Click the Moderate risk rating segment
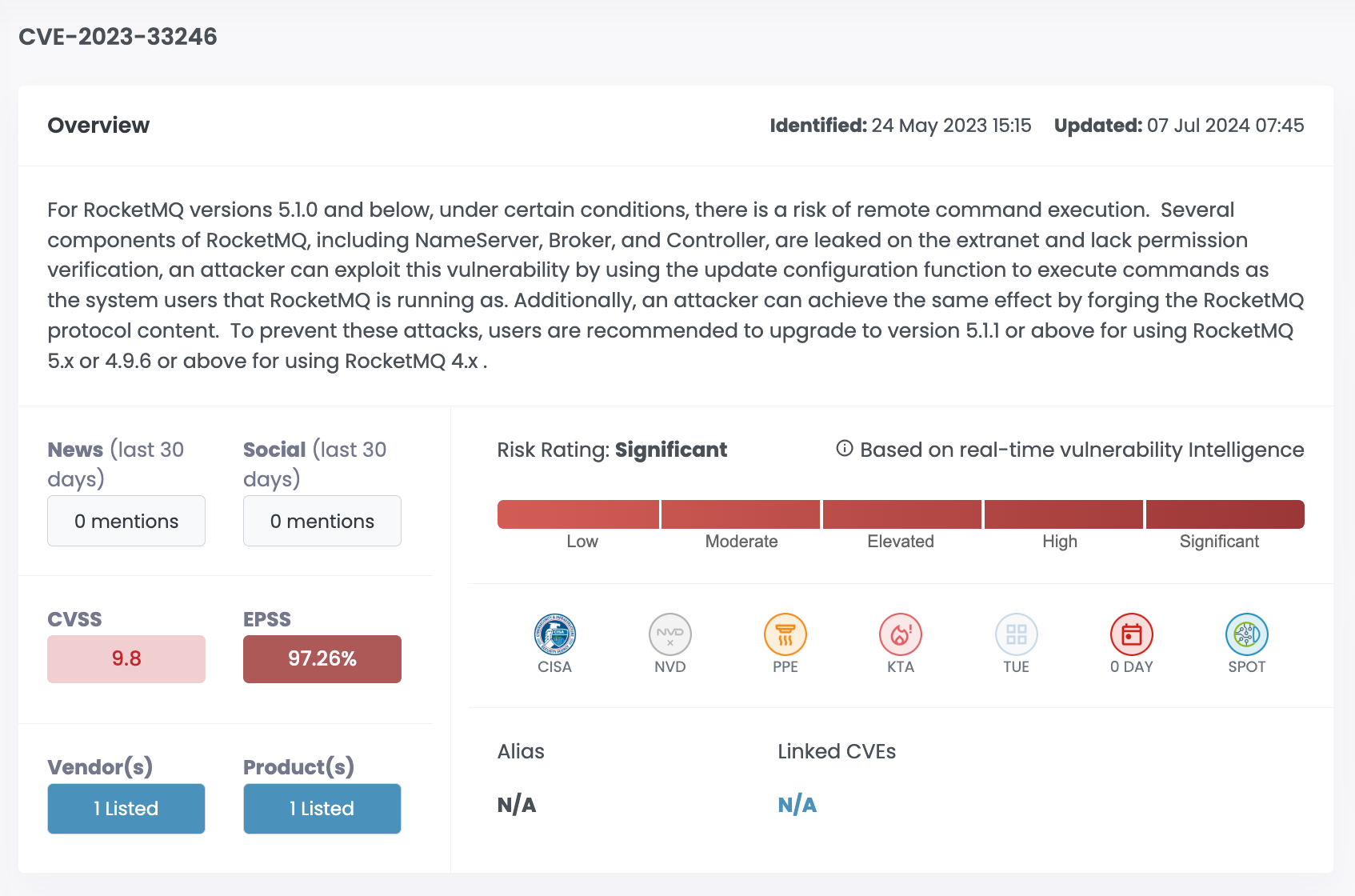Image resolution: width=1355 pixels, height=896 pixels. point(741,514)
